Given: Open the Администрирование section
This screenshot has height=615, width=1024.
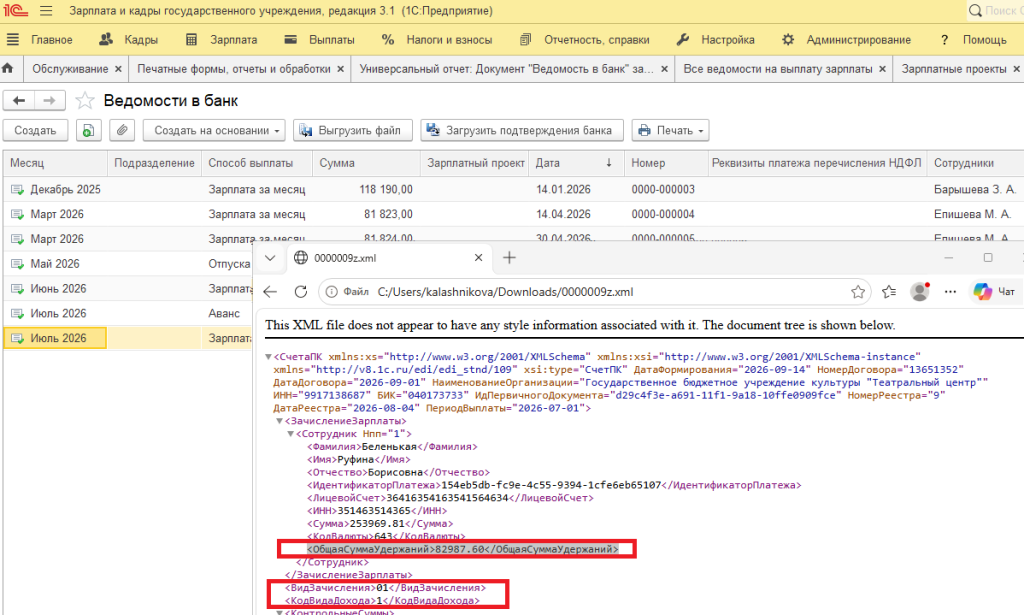Looking at the screenshot, I should (846, 40).
